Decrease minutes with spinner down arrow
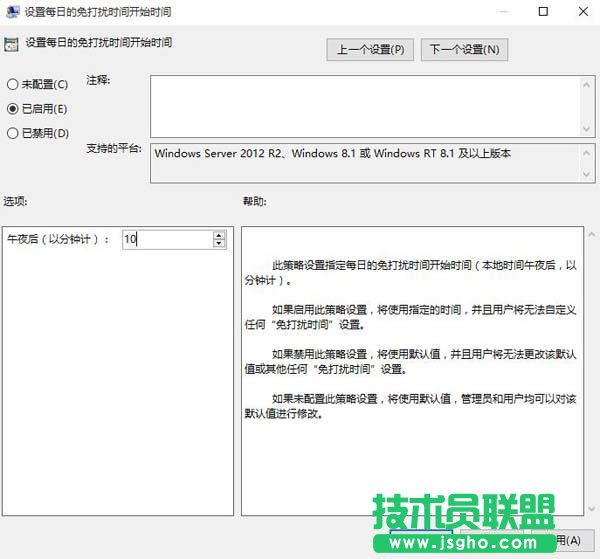 219,244
